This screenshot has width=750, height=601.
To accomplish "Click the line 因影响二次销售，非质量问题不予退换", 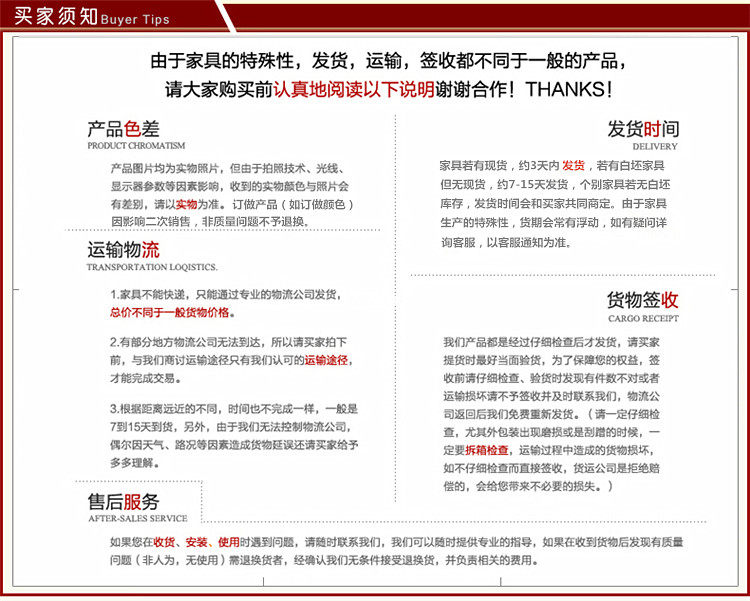I will [x=210, y=222].
